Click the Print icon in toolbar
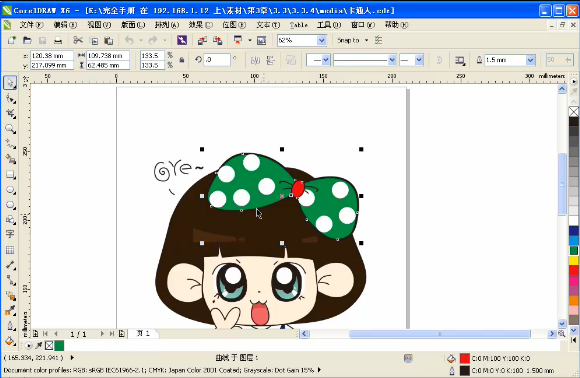This screenshot has width=580, height=378. tap(58, 40)
